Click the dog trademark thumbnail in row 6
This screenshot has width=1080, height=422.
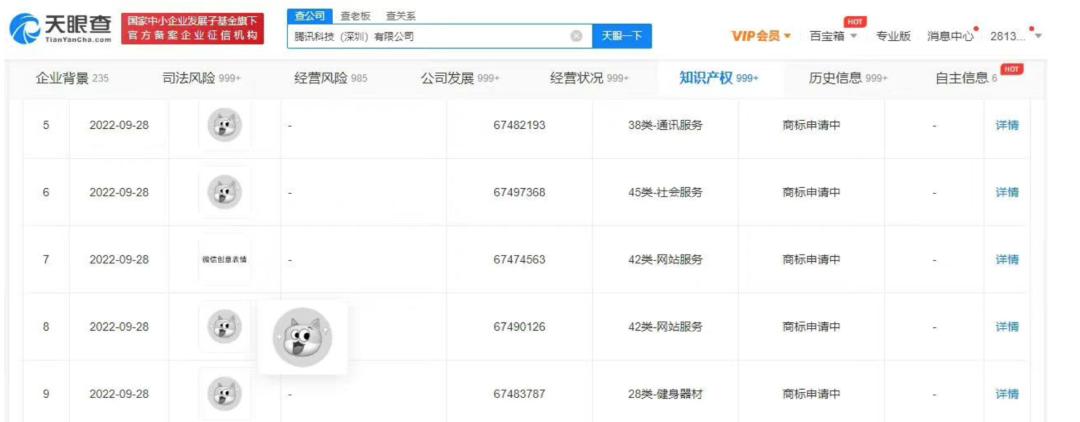point(225,193)
